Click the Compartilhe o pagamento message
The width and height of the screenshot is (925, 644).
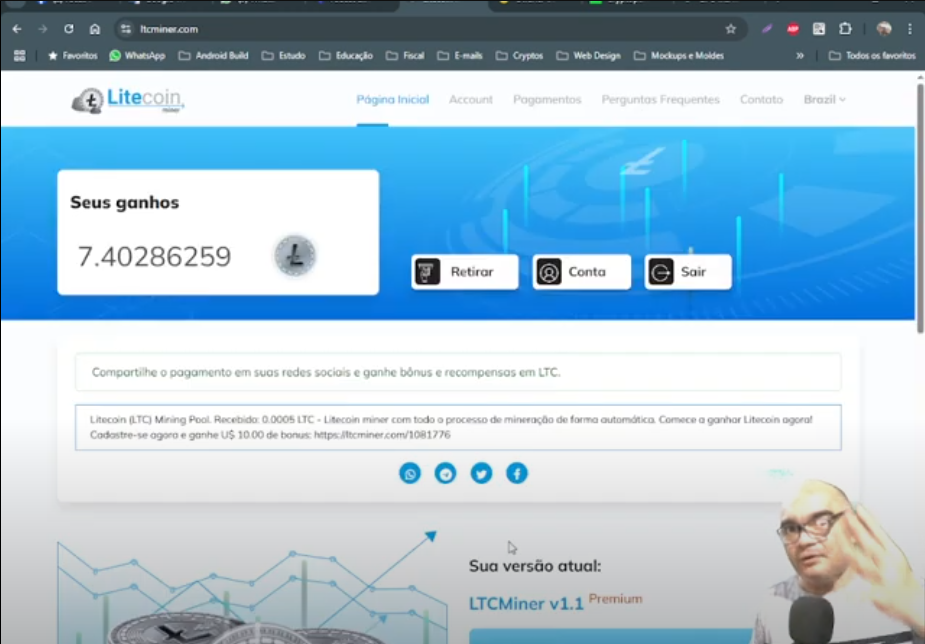[326, 372]
